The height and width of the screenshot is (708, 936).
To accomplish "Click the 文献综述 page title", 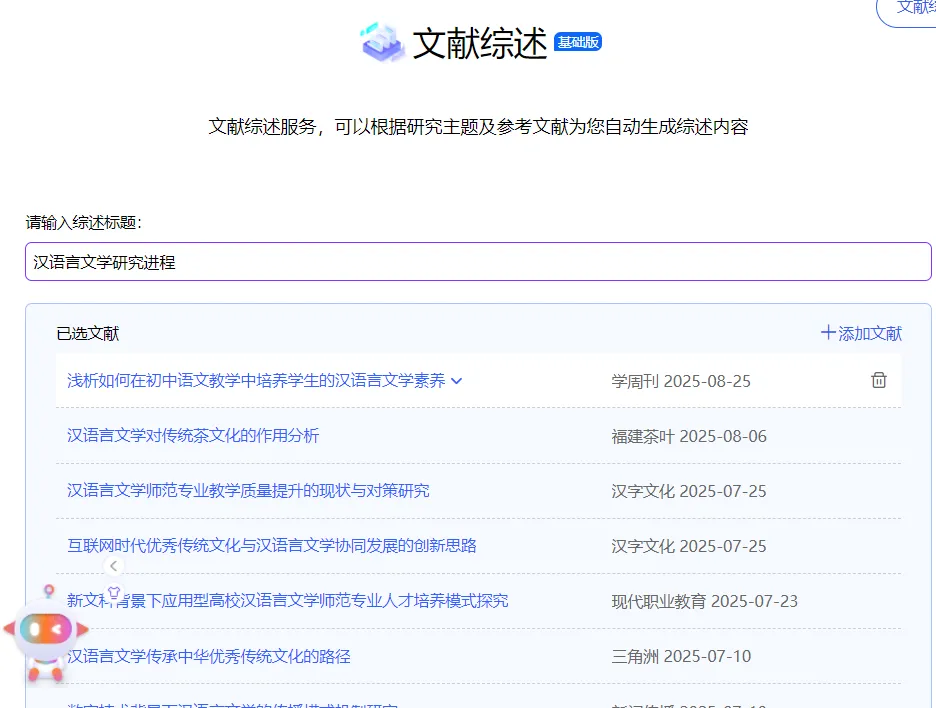I will 479,43.
